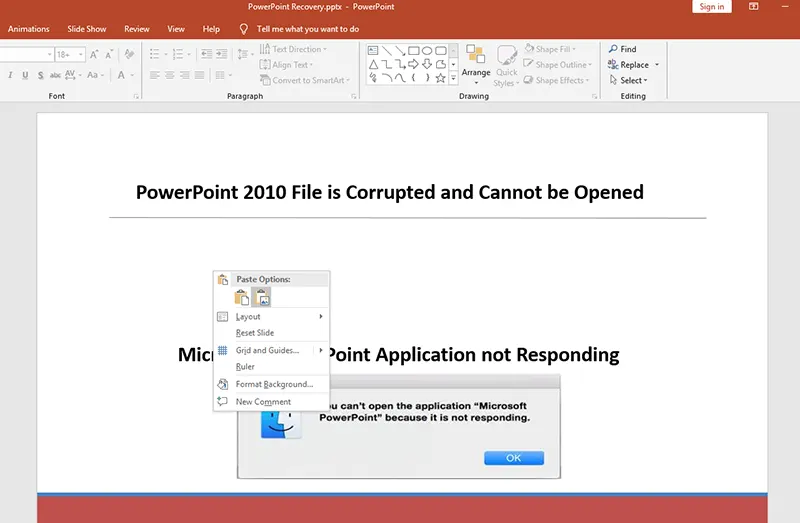The width and height of the screenshot is (800, 523).
Task: Select the Elbow Connector shape
Action: pos(387,64)
